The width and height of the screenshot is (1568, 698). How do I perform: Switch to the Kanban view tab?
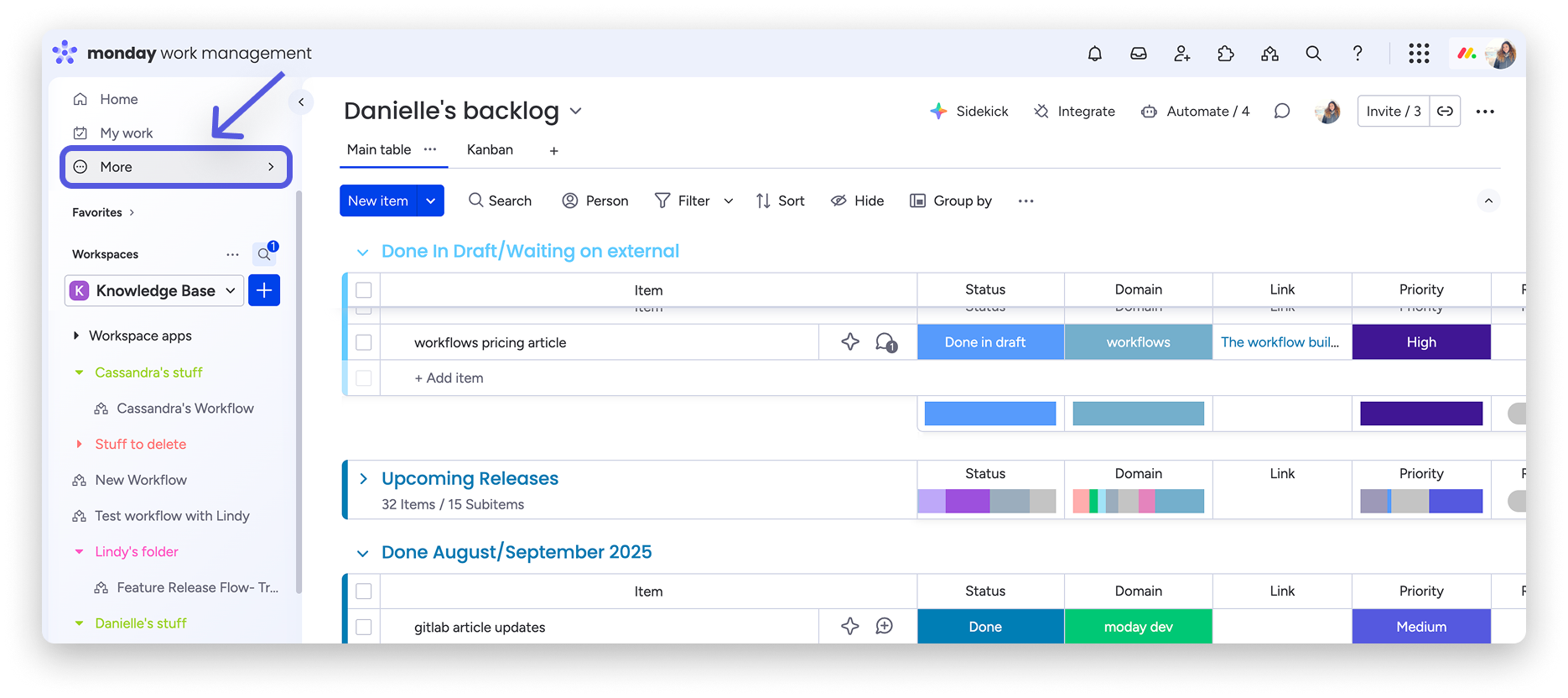click(490, 149)
